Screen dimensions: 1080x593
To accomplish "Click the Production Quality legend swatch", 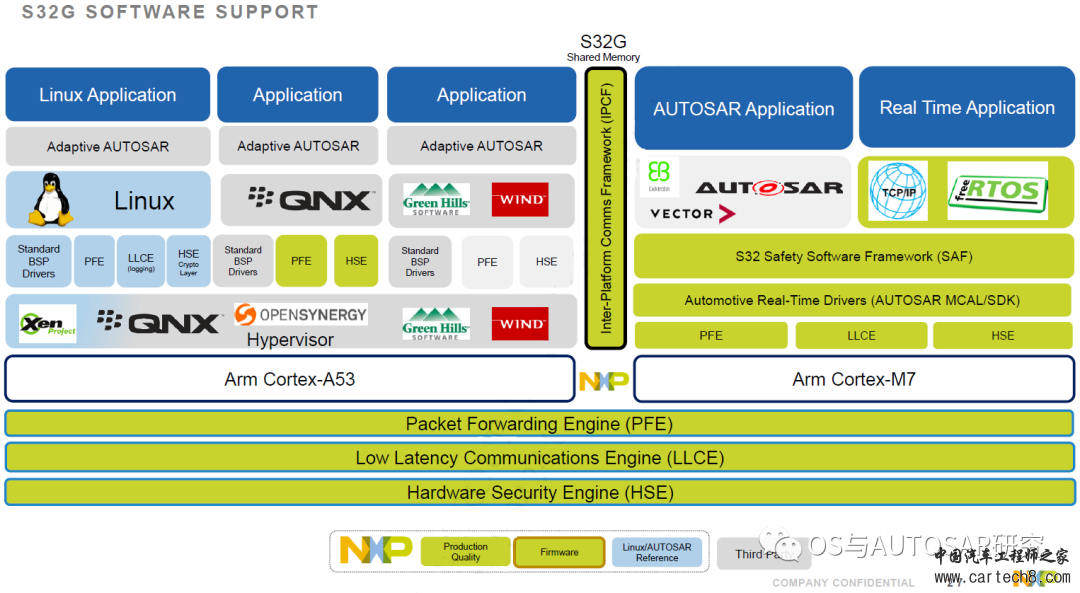I will 466,552.
